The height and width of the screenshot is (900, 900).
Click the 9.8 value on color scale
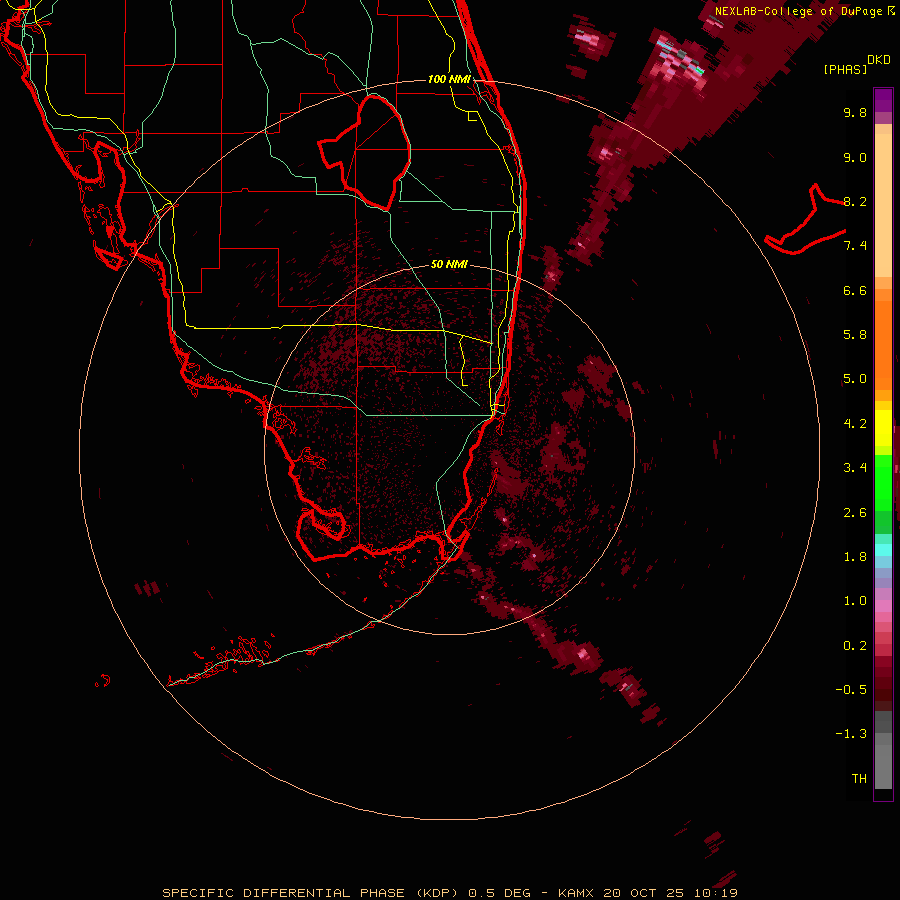(855, 113)
